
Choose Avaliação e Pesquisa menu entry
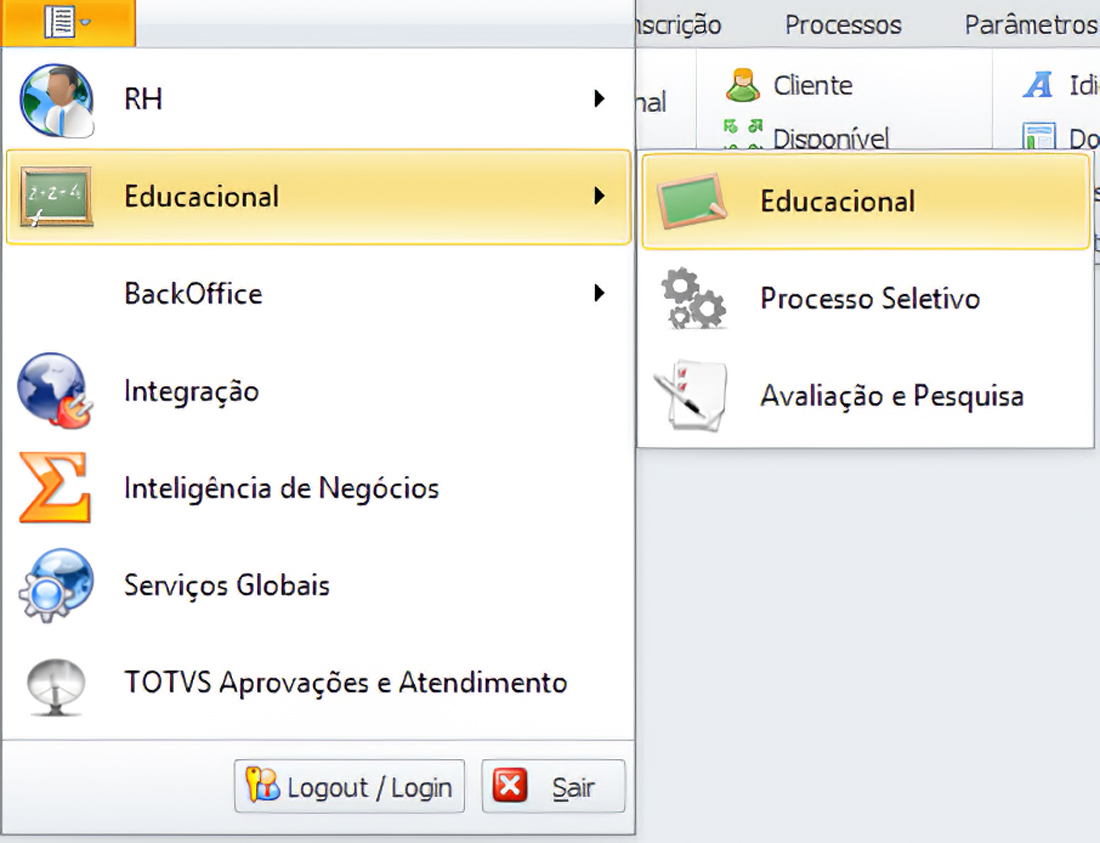891,396
